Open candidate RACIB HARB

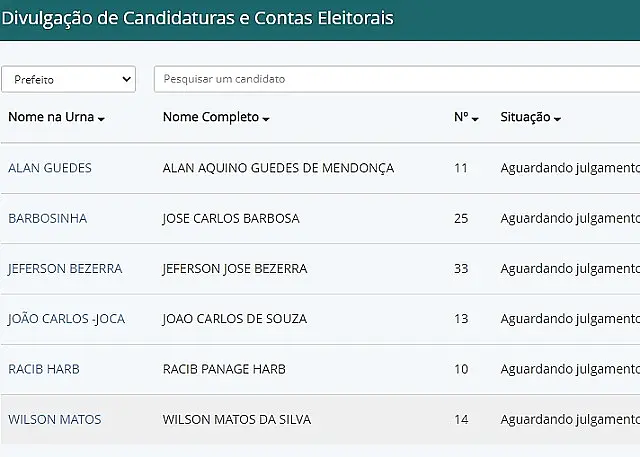(44, 369)
